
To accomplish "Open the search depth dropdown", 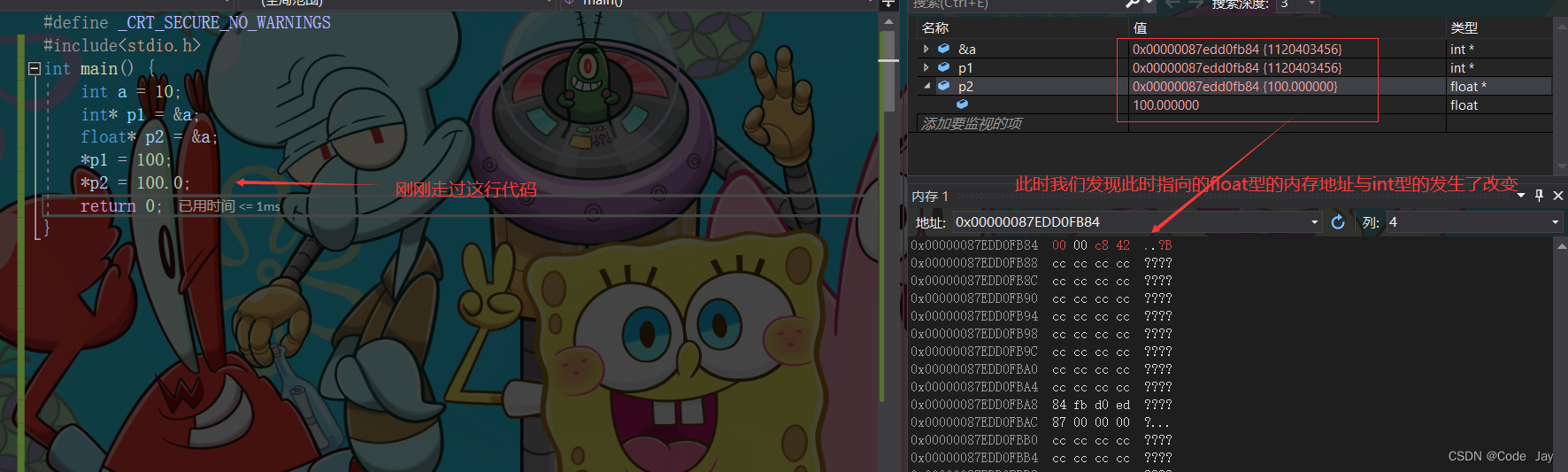I will [1313, 4].
